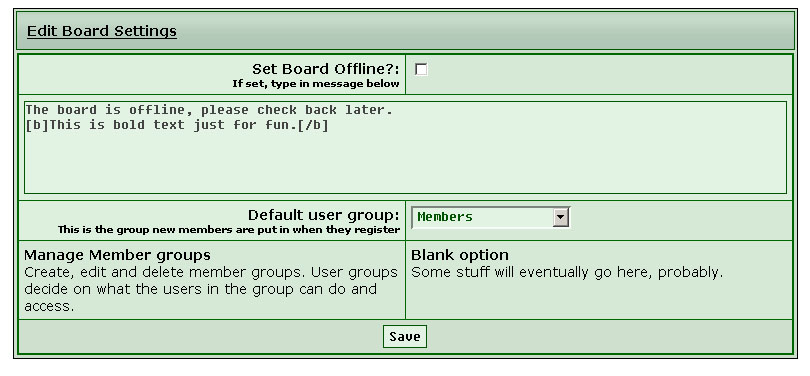
Task: Click the opening [b] tag in message
Action: pos(37,125)
